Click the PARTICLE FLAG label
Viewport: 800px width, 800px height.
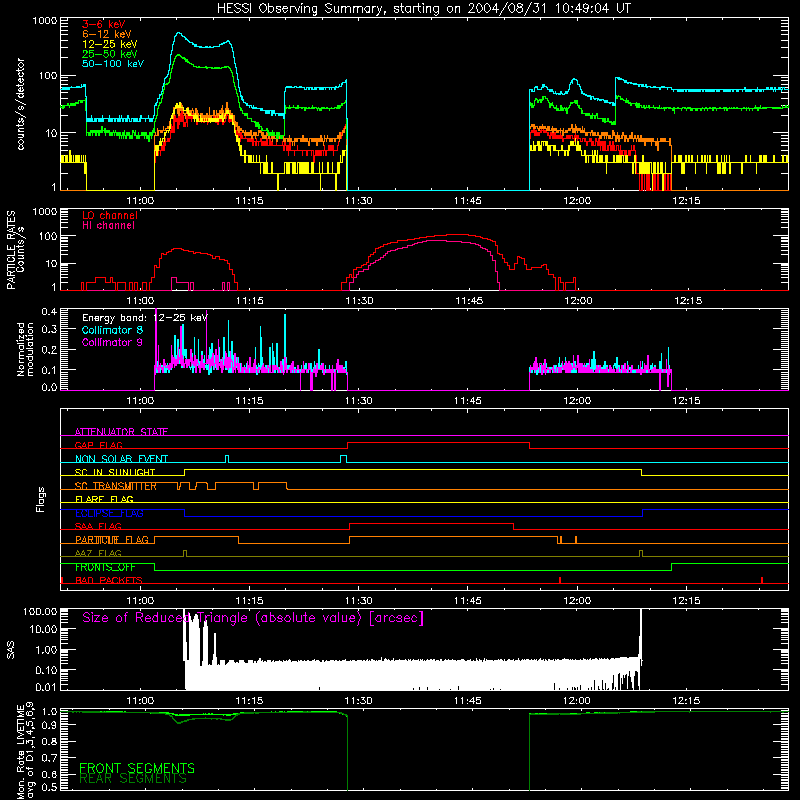tap(112, 539)
